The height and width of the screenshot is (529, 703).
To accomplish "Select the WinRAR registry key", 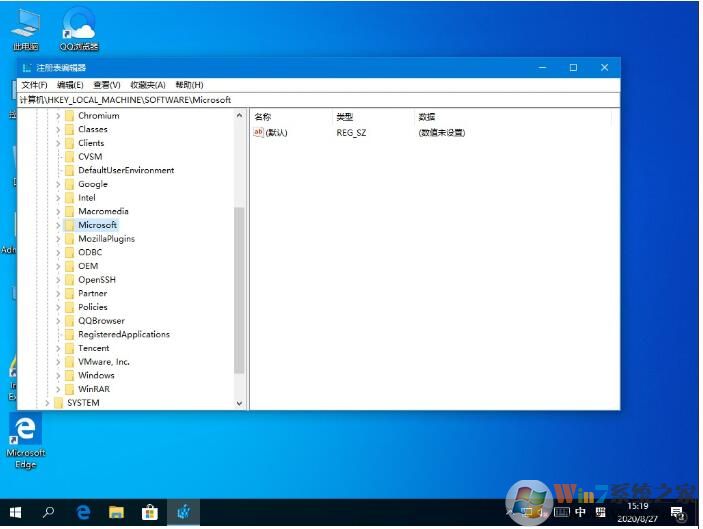I will point(93,389).
